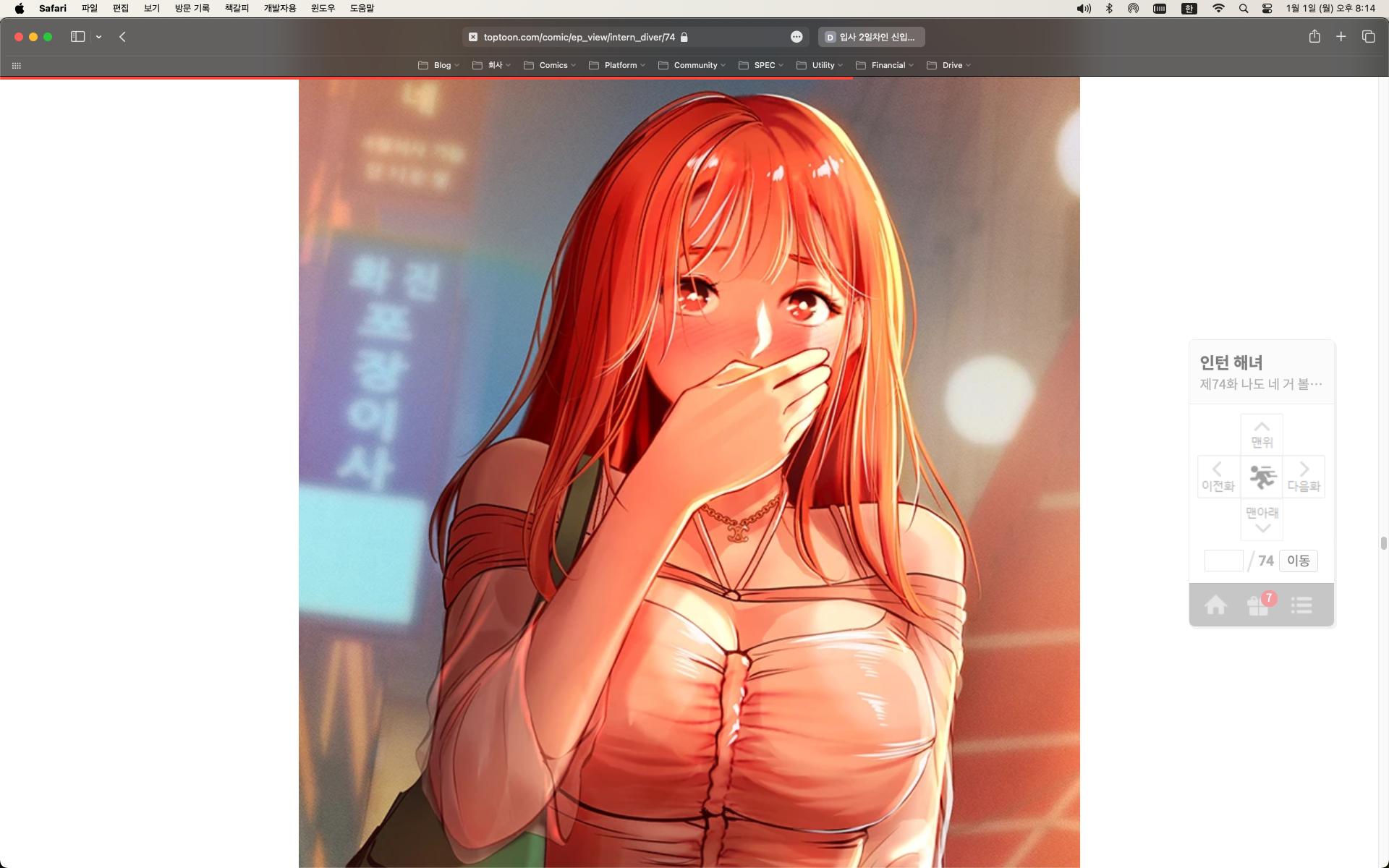
Task: Expand the Platform bookmarks folder
Action: 617,65
